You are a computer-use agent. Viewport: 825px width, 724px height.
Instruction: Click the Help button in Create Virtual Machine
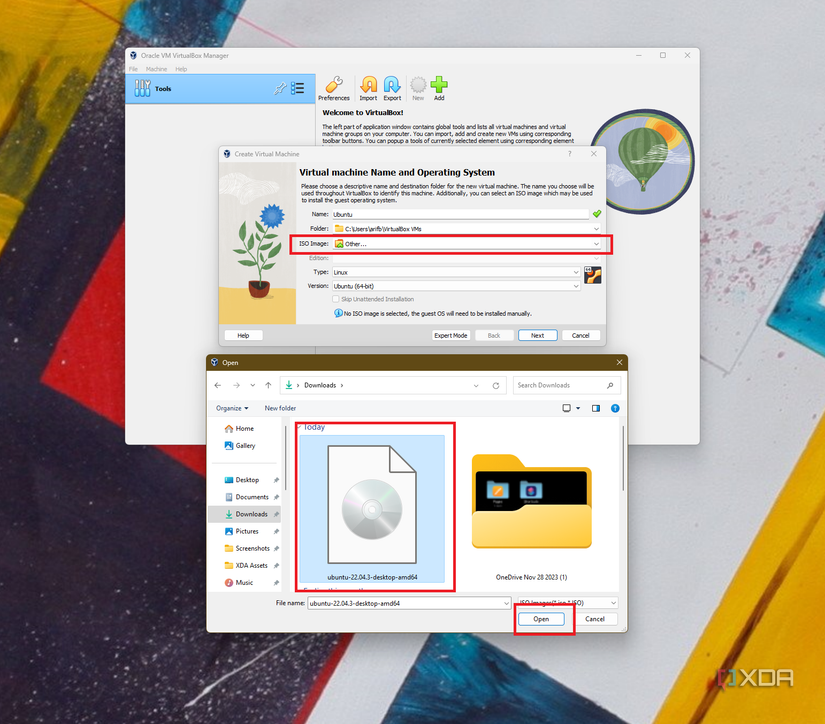243,335
